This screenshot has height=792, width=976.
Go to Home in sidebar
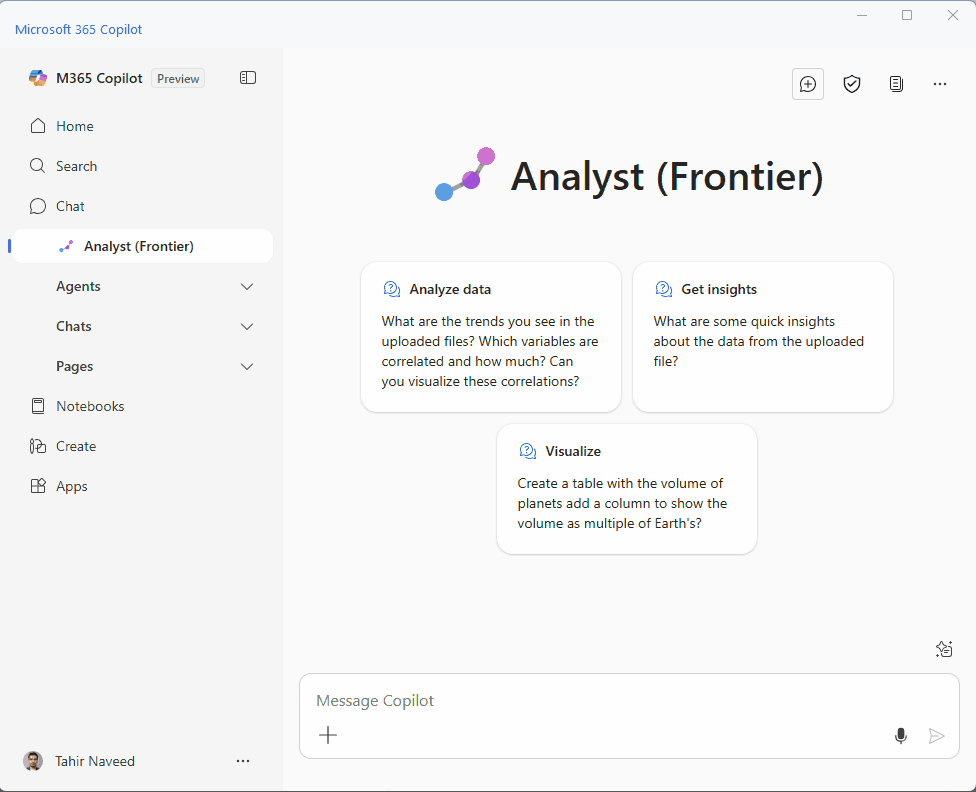(143, 126)
